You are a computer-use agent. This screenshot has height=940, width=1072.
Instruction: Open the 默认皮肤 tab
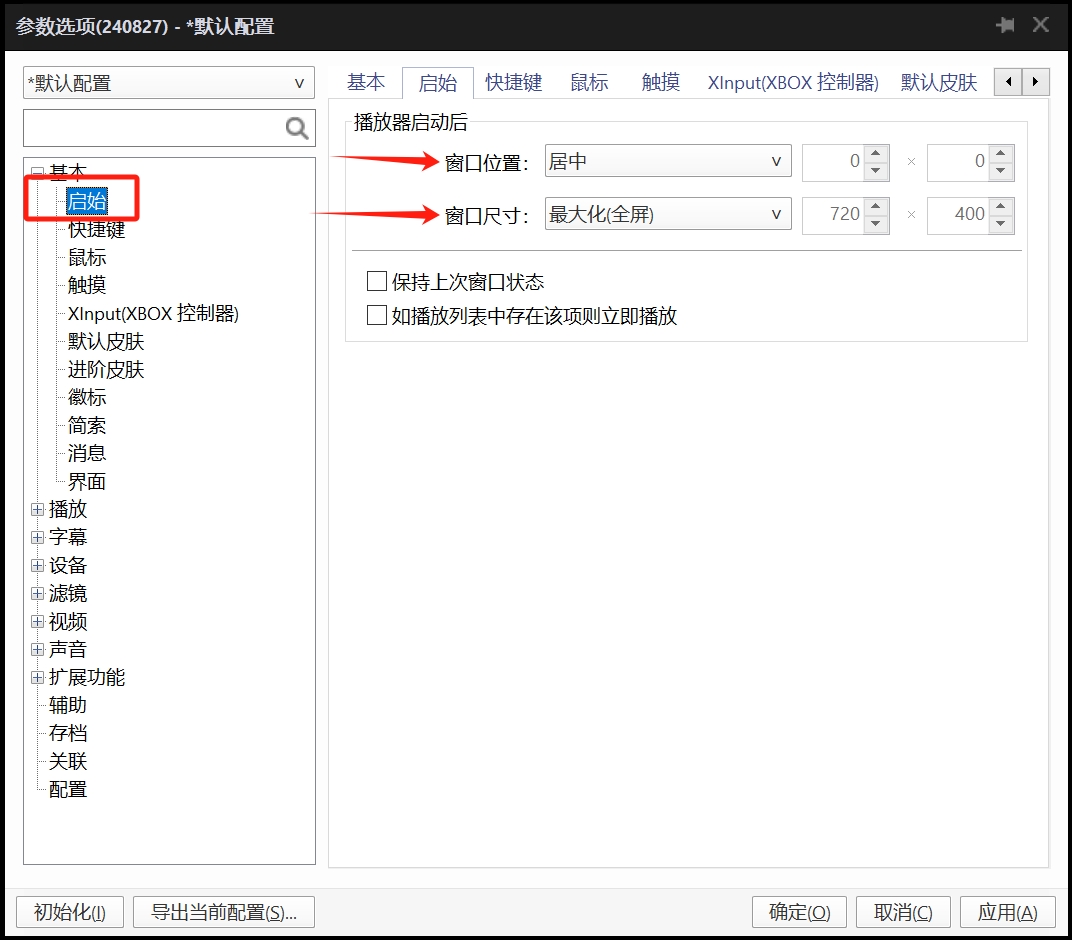click(939, 82)
